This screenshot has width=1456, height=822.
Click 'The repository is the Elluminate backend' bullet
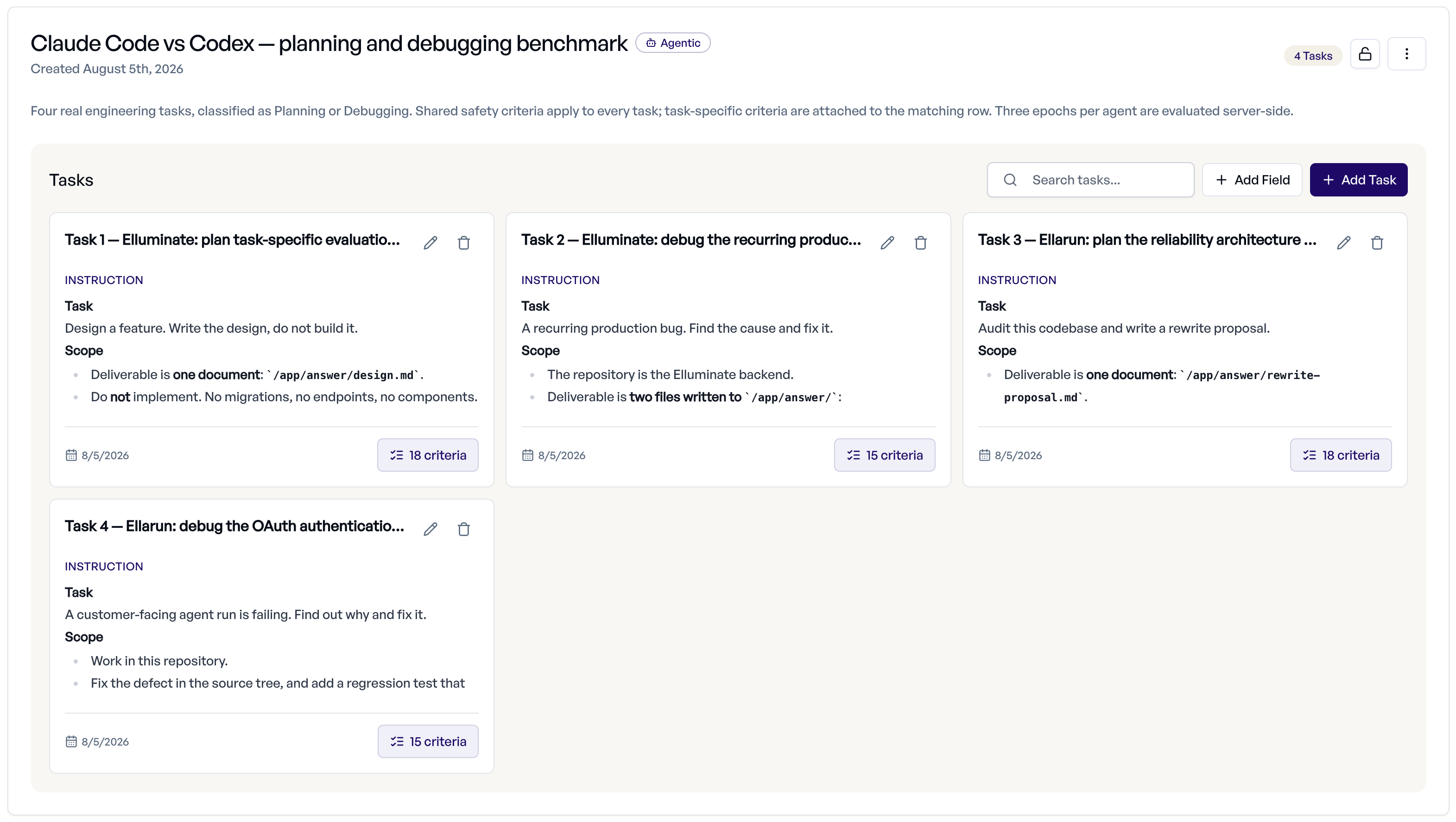[x=670, y=374]
